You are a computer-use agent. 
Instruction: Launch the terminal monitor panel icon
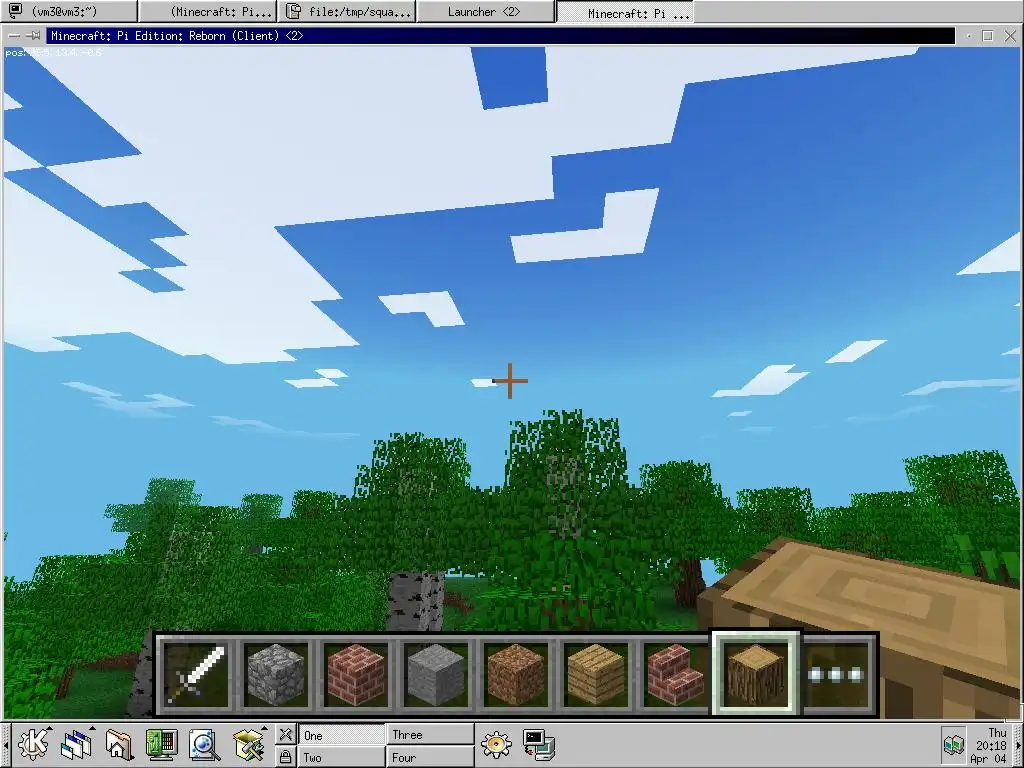pyautogui.click(x=161, y=744)
